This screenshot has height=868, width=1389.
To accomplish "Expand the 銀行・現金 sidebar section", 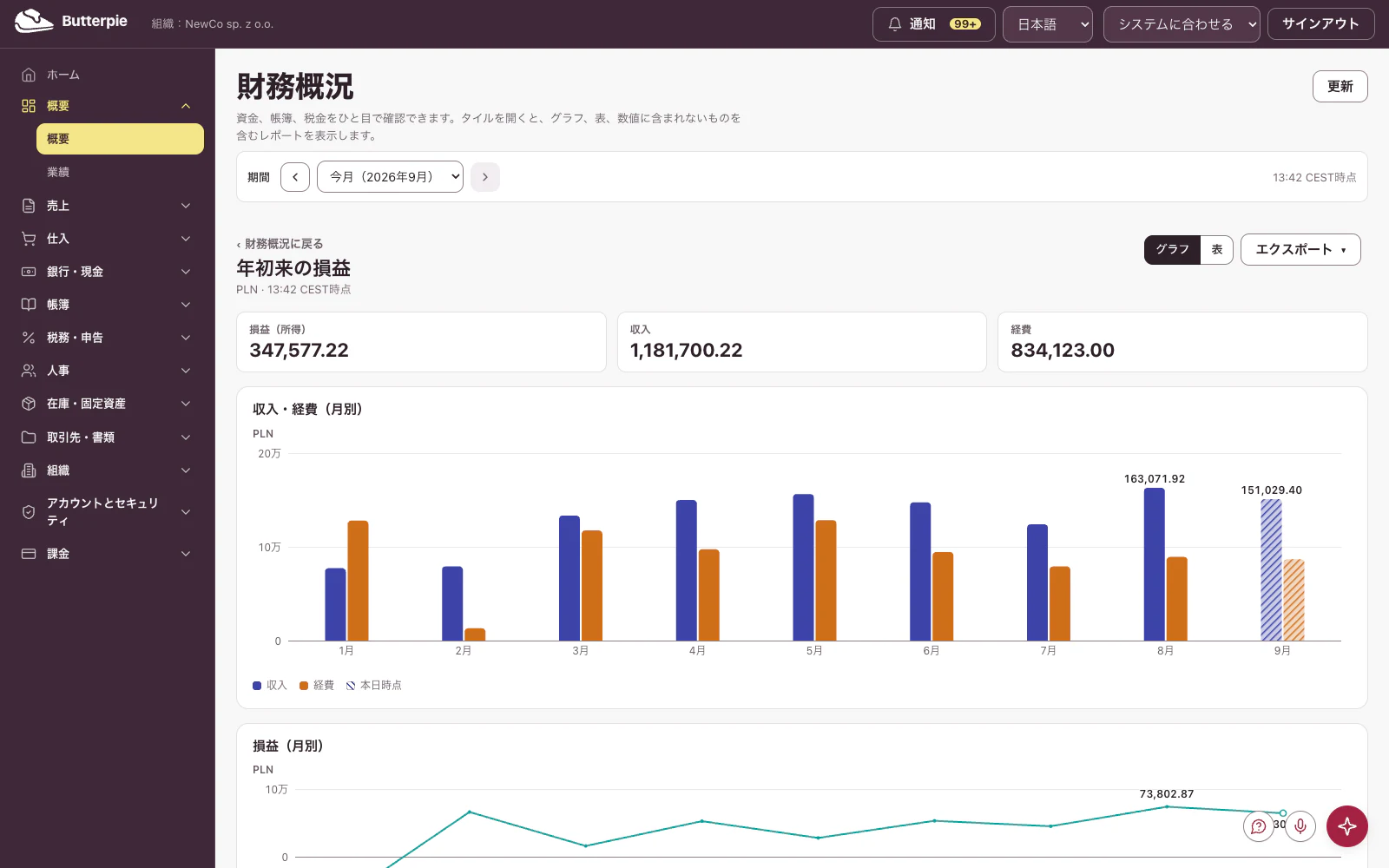I will point(108,272).
